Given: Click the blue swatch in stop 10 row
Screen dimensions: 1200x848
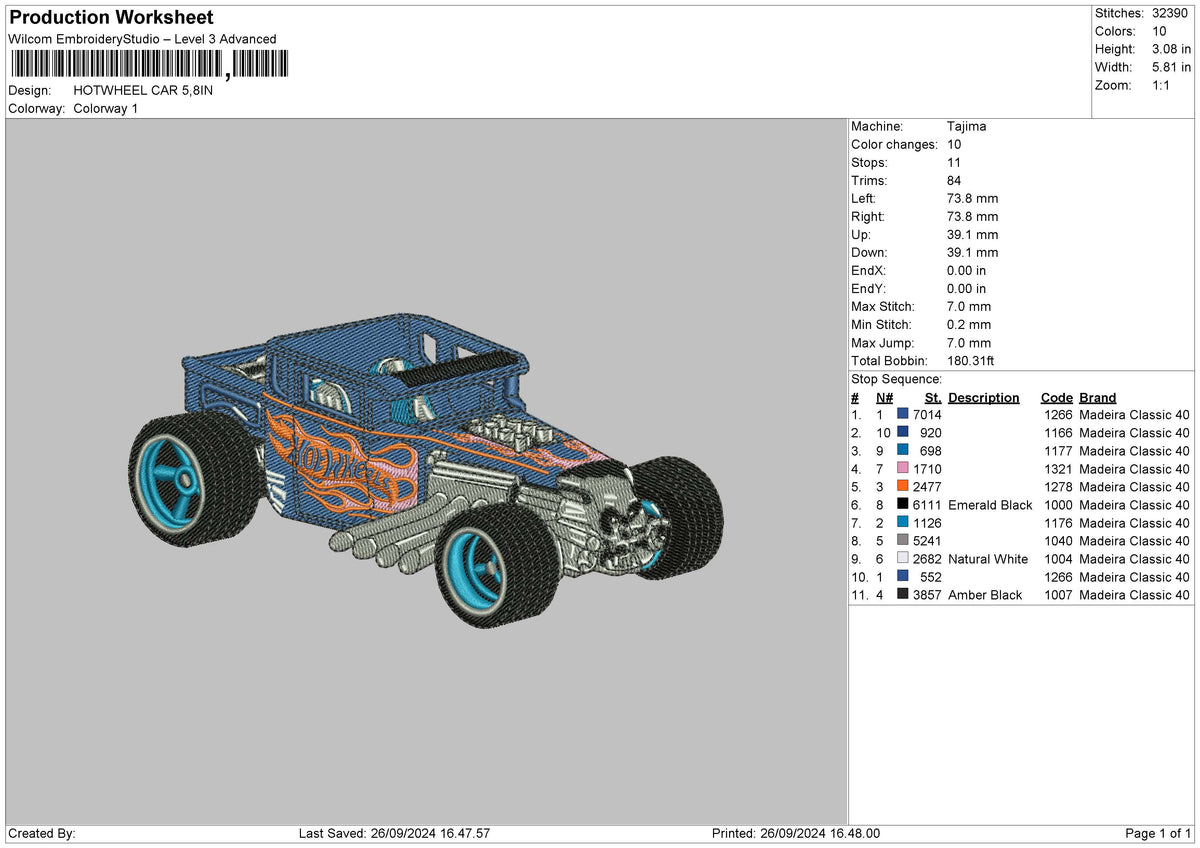Looking at the screenshot, I should point(903,577).
